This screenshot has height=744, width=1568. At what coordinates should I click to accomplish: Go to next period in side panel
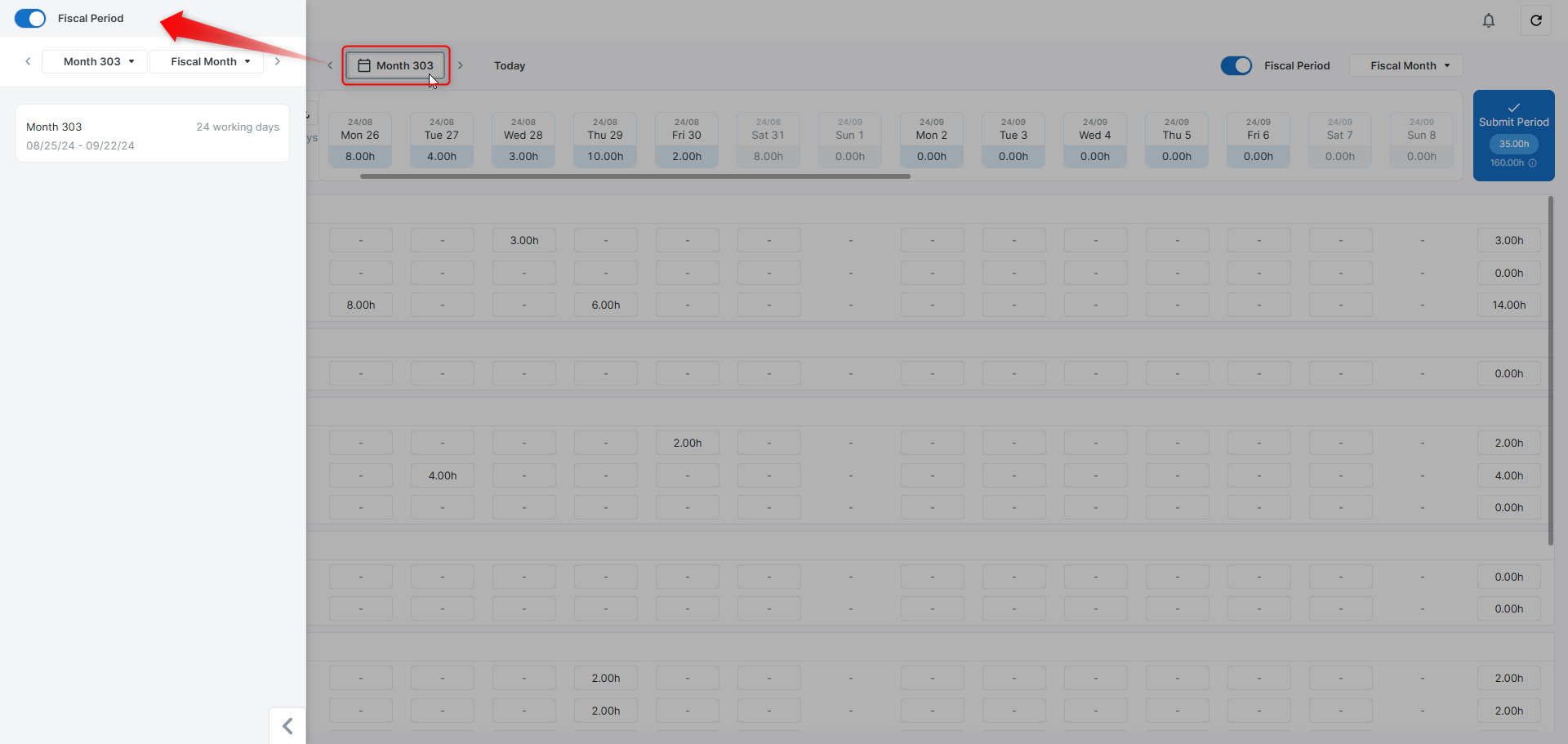coord(278,61)
